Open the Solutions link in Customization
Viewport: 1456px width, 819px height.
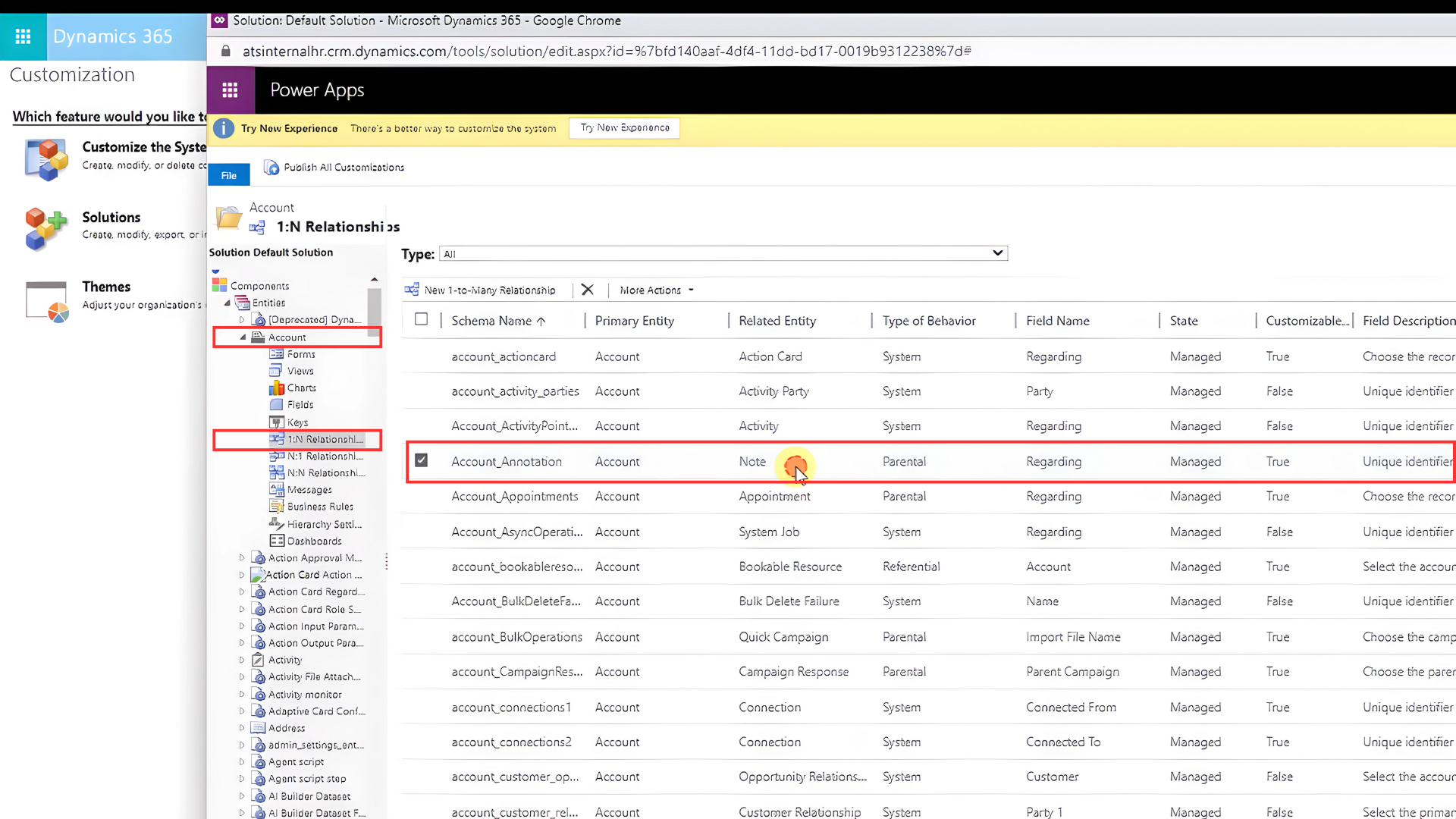tap(111, 218)
